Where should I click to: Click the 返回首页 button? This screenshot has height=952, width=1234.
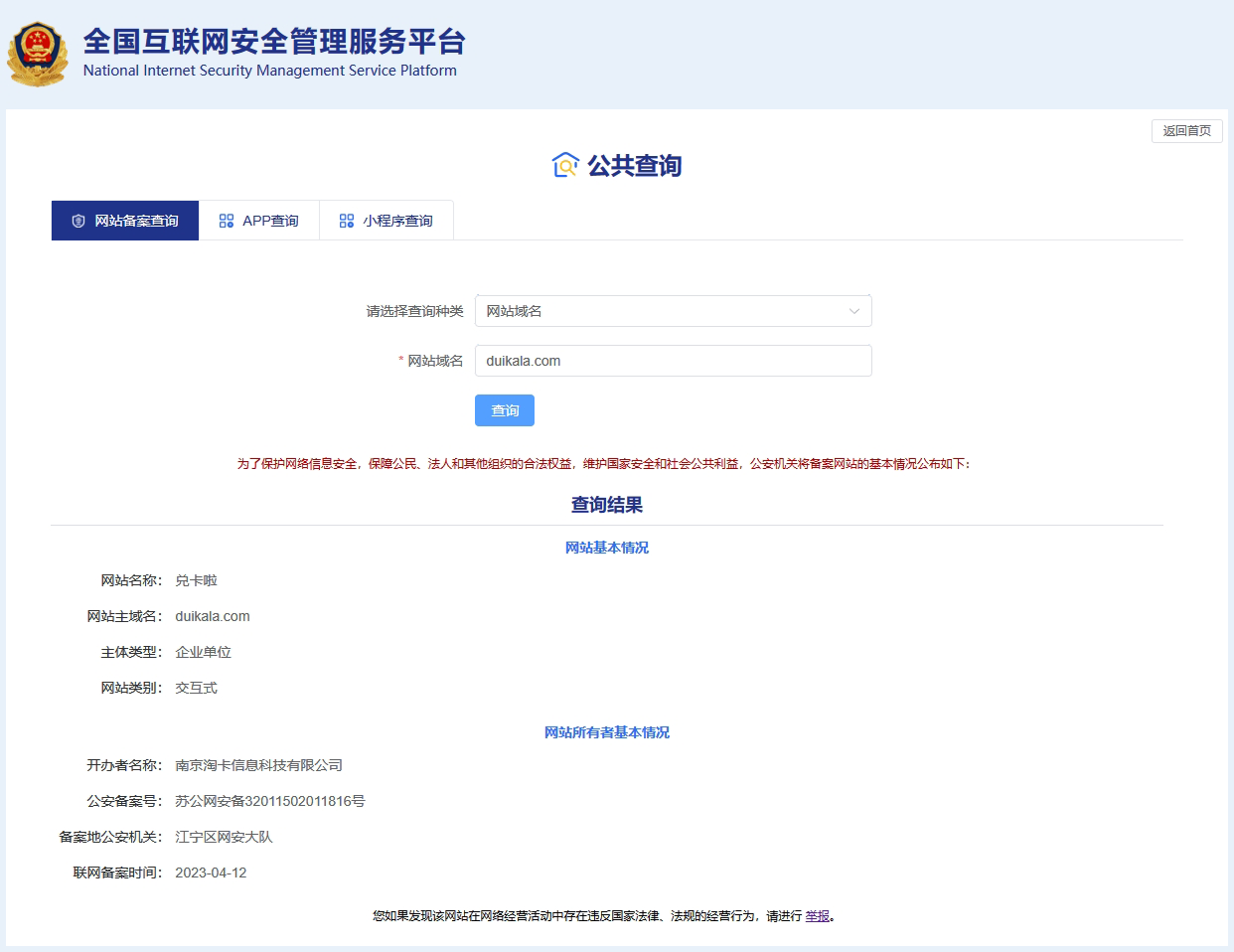(x=1187, y=131)
